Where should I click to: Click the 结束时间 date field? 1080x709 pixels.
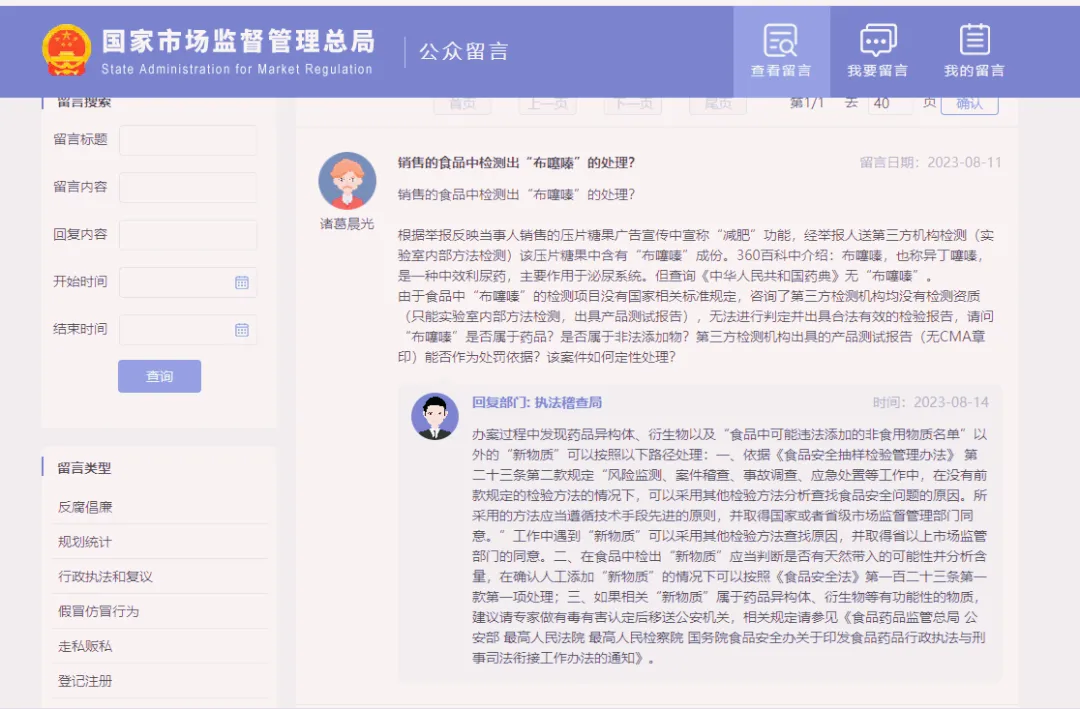(188, 330)
